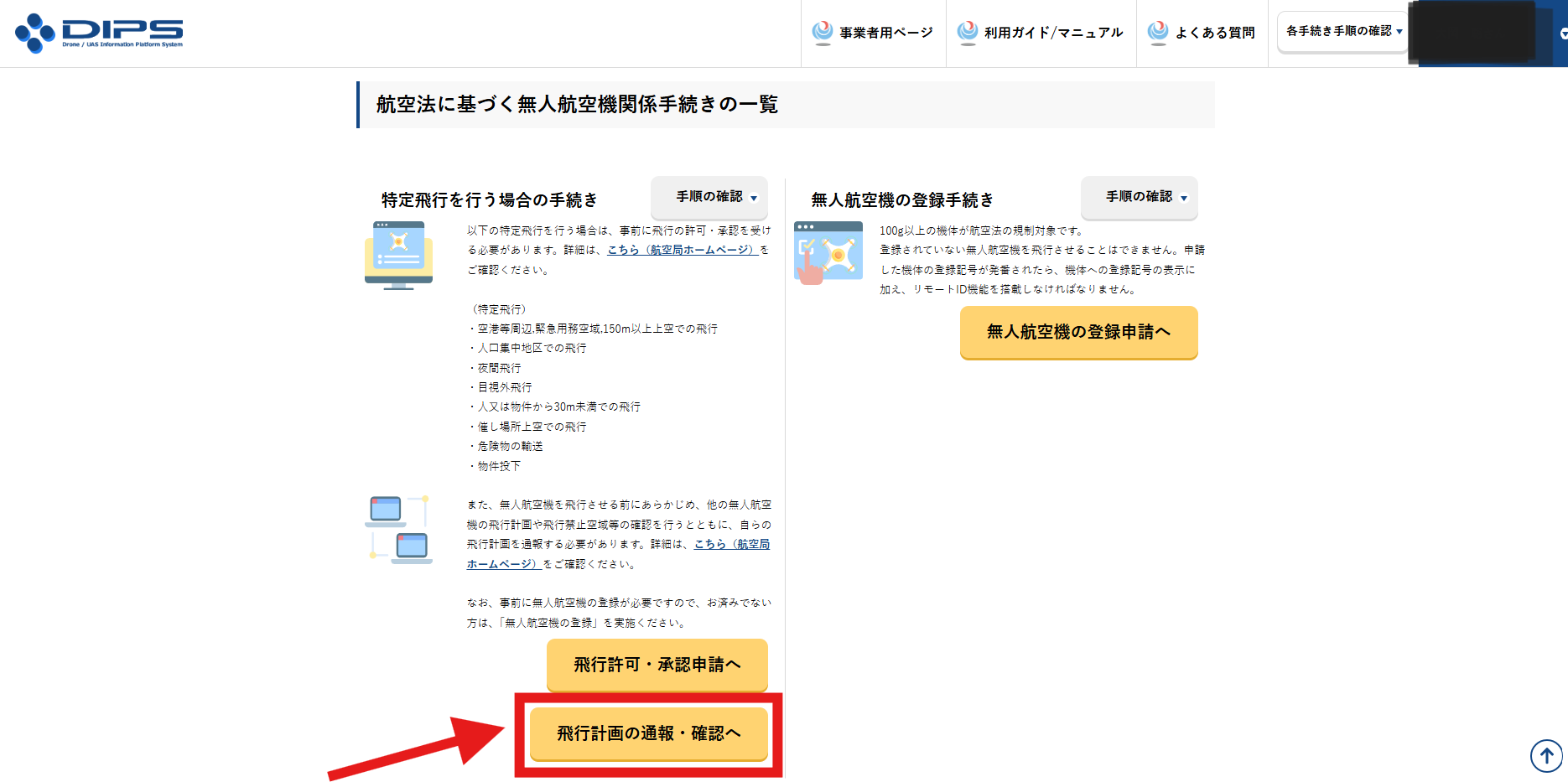
Task: Expand the 各手続き手順の確認 dropdown
Action: click(1342, 32)
